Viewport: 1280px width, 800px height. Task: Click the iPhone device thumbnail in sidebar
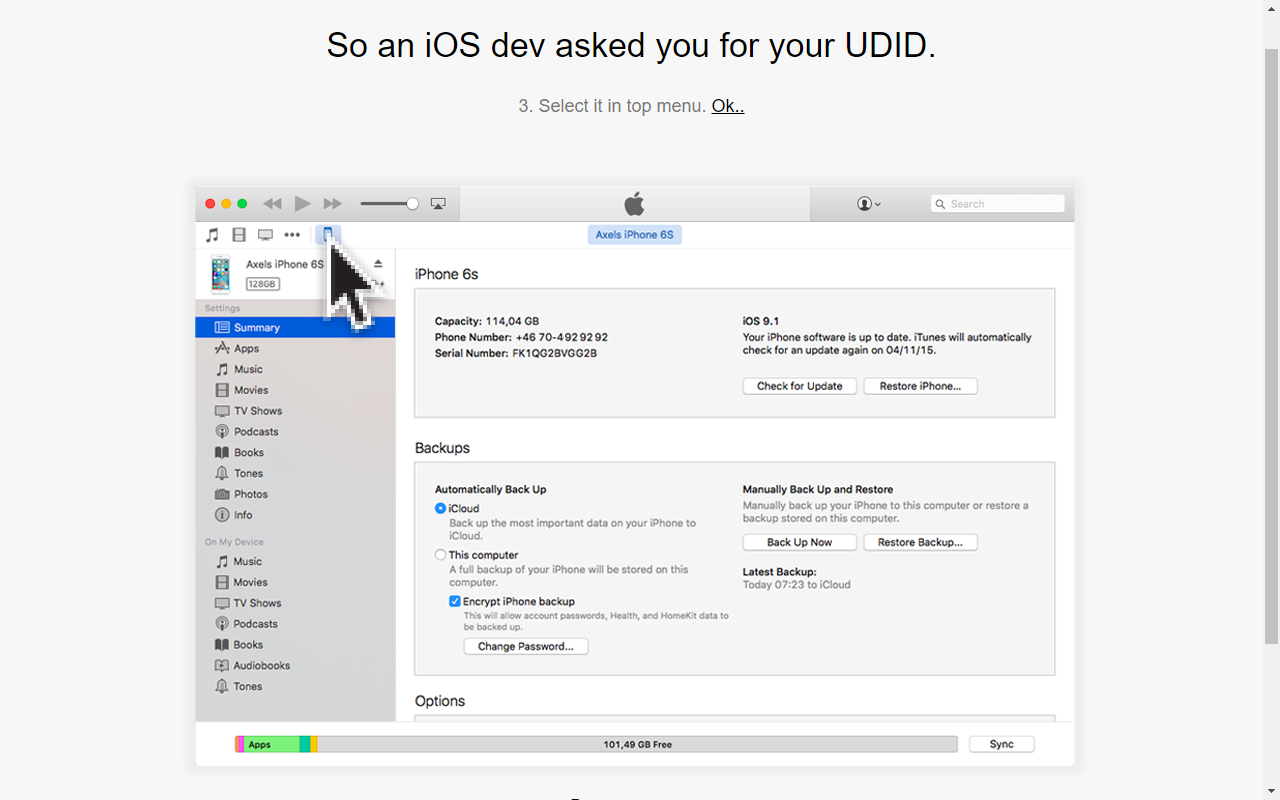point(221,274)
